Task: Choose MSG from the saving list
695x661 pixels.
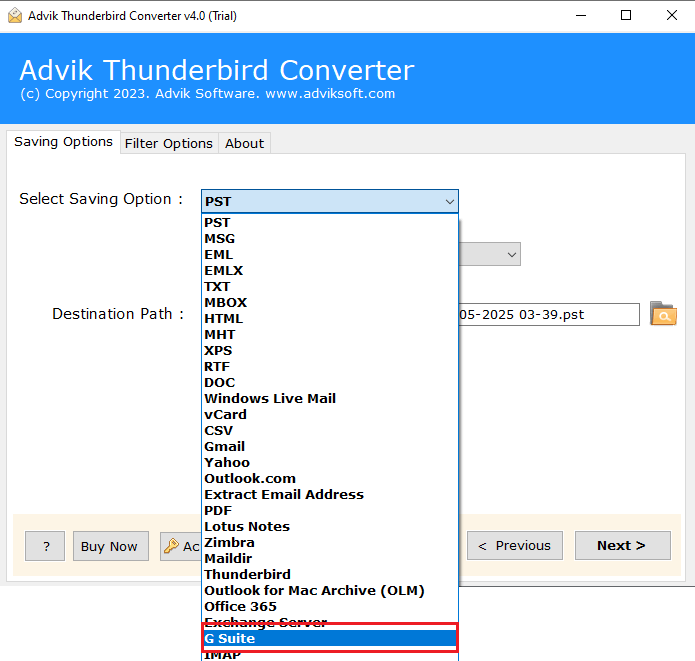Action: 330,239
